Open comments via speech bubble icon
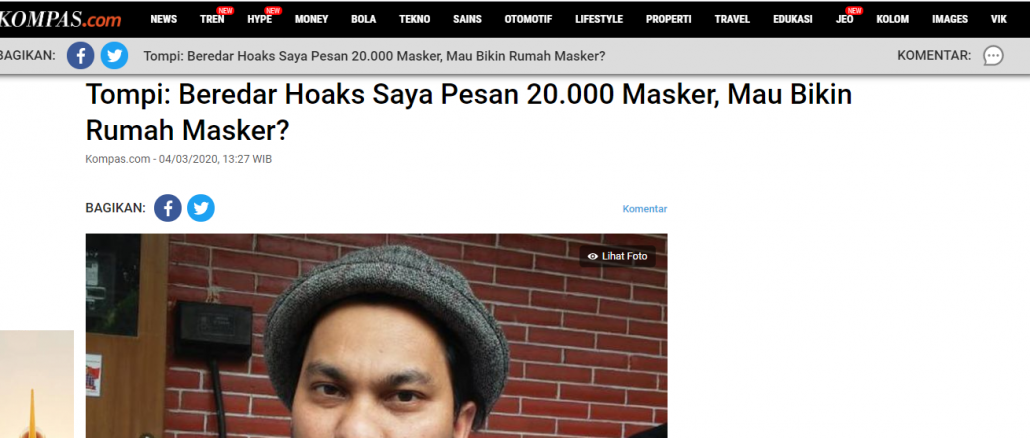The image size is (1030, 438). (x=993, y=56)
